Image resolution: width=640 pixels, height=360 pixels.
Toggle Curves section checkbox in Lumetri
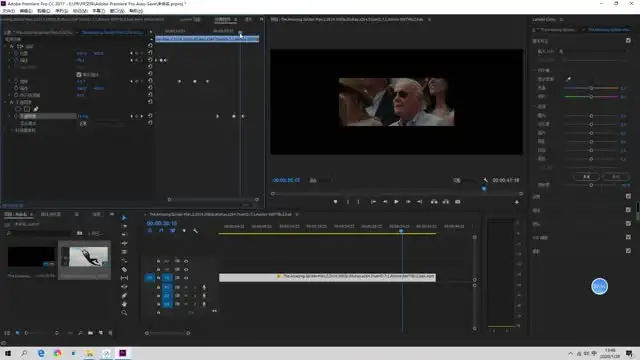[x=628, y=210]
